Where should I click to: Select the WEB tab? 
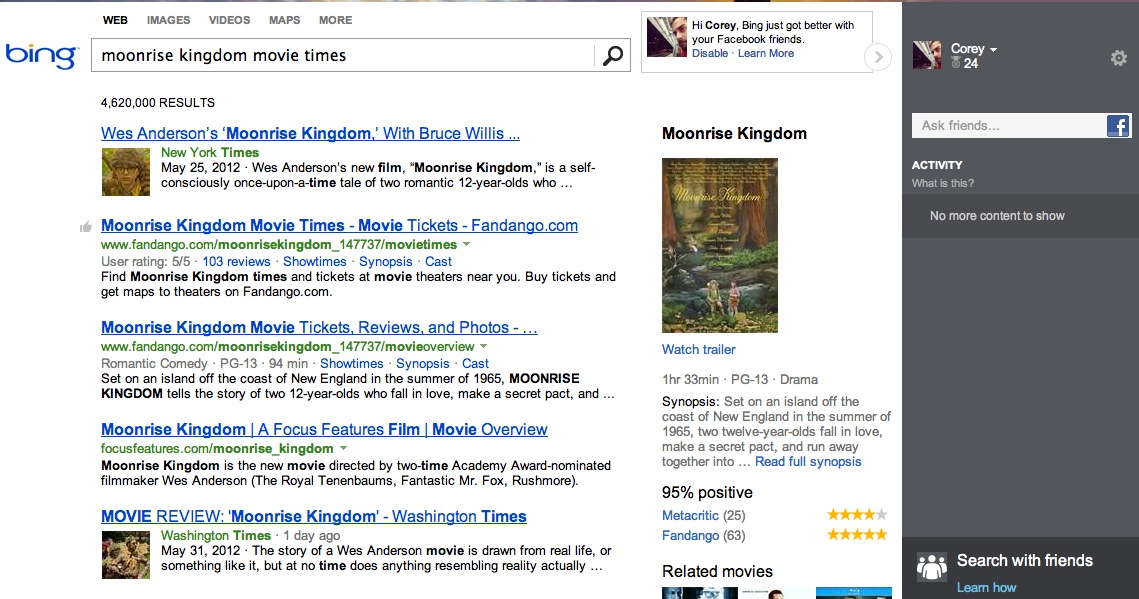coord(115,20)
